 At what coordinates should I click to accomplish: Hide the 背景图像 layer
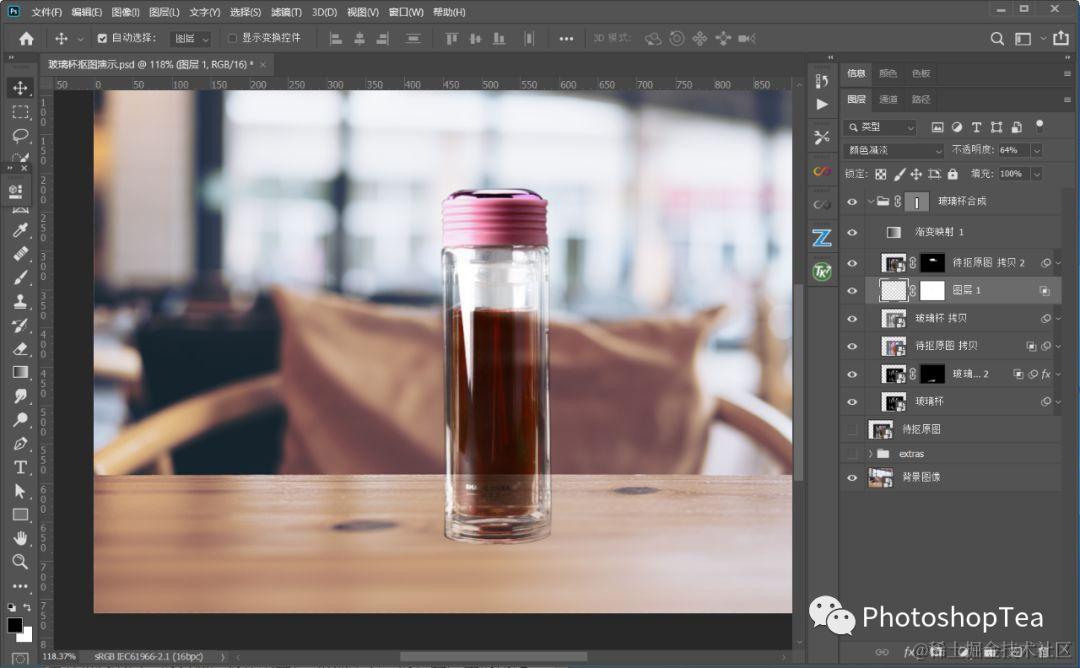click(852, 478)
